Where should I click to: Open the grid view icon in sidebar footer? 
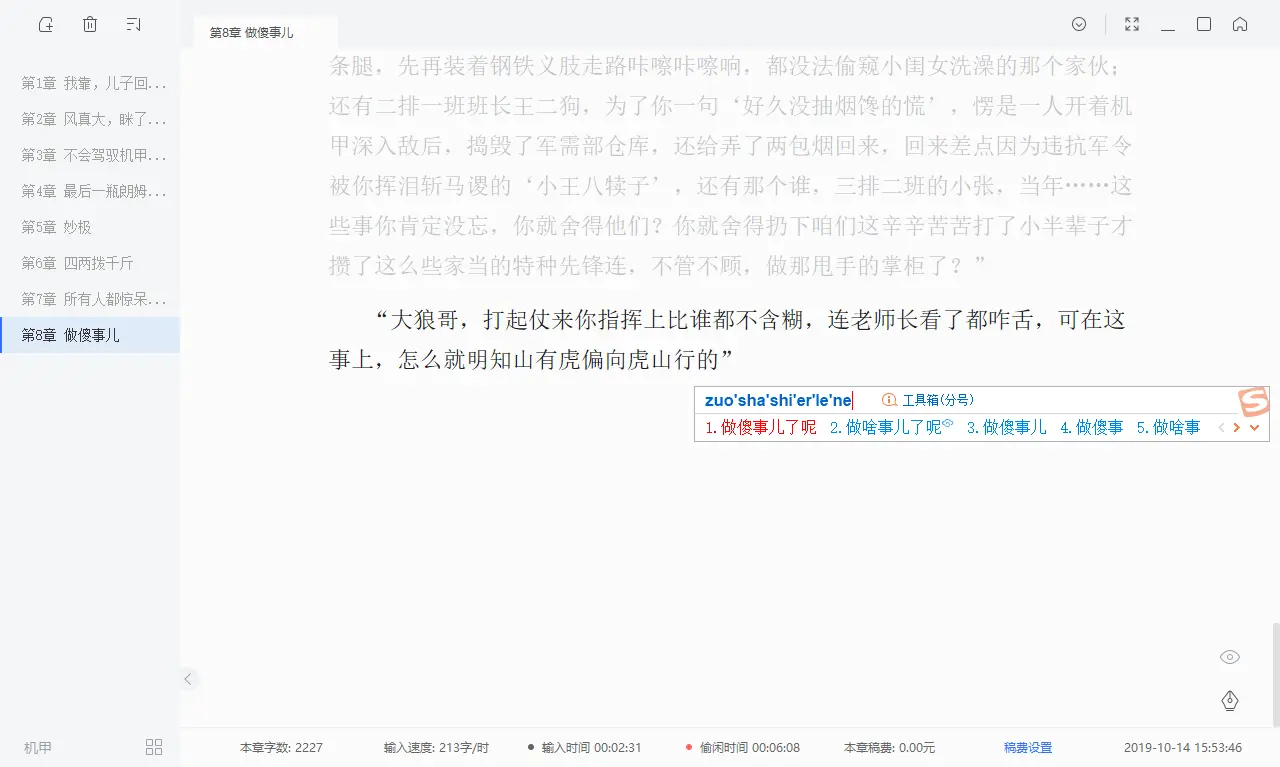[154, 747]
